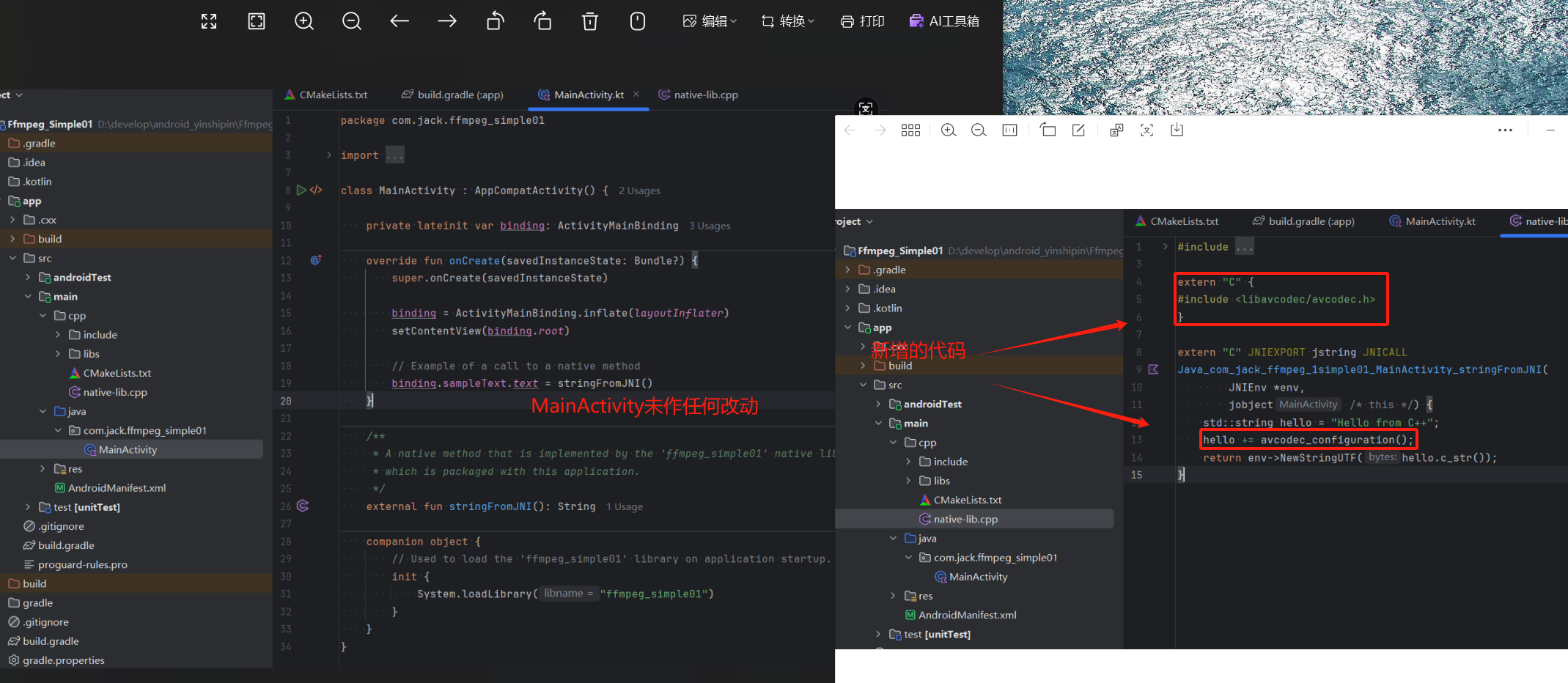The height and width of the screenshot is (683, 1568).
Task: Click the gutter icon on line 26 near stringFromJNI
Action: point(303,506)
